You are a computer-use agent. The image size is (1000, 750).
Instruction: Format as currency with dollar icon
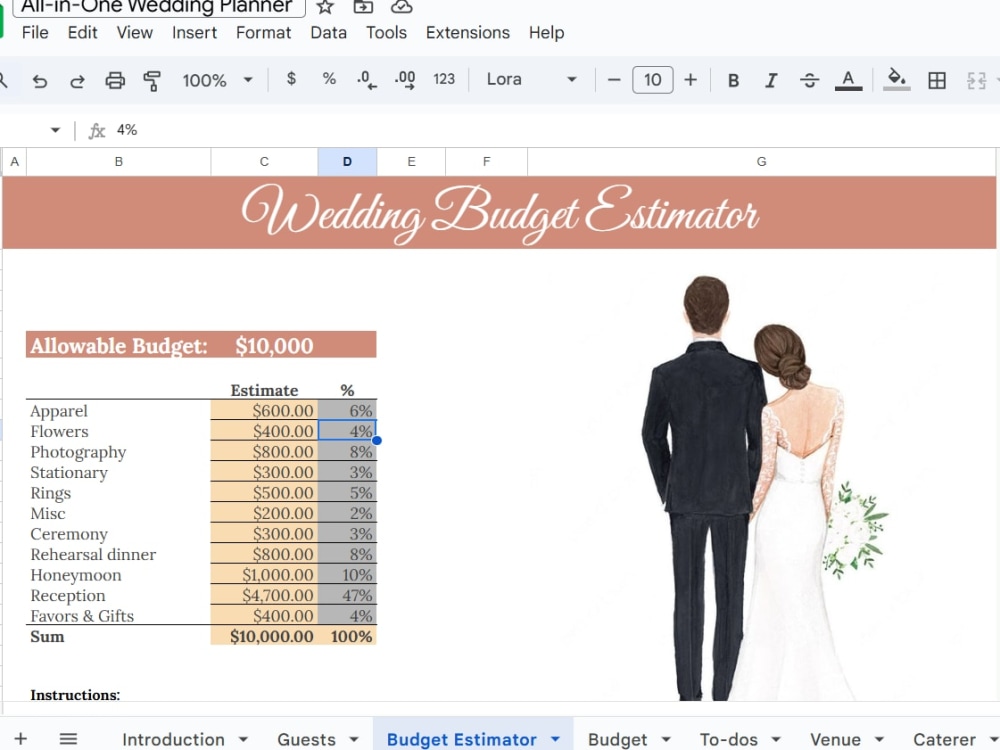click(291, 78)
